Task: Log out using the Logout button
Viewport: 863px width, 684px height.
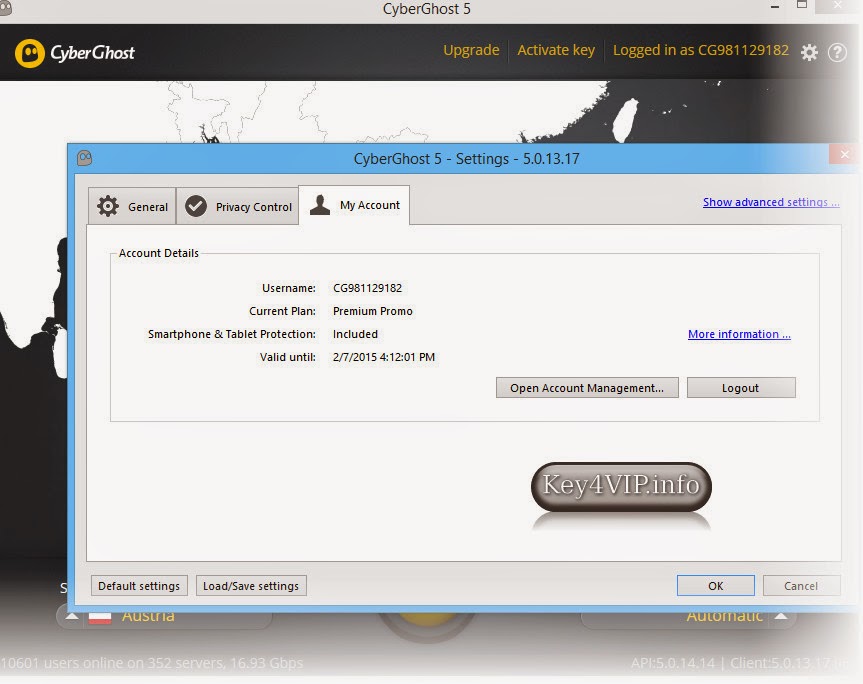Action: tap(741, 388)
